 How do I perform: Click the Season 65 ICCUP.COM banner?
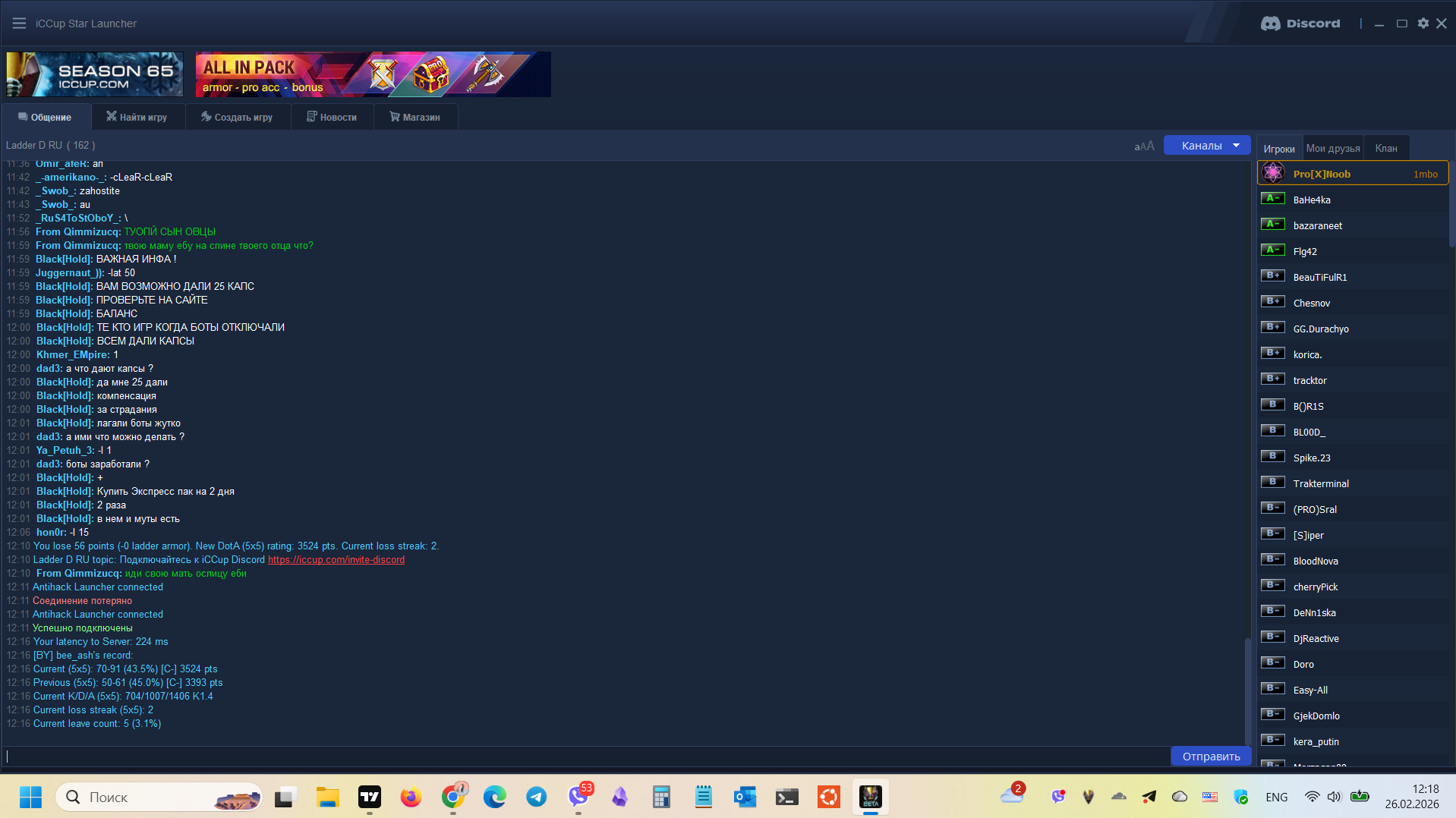95,74
